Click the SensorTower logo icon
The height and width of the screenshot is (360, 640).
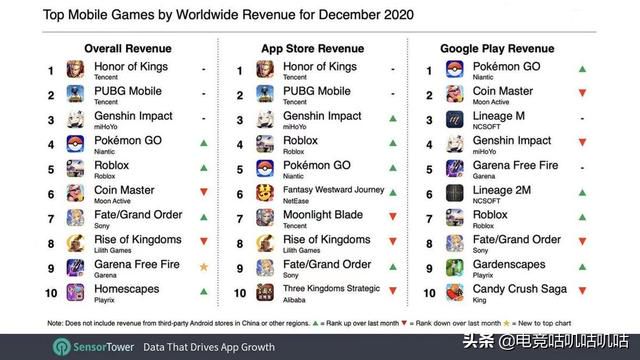(x=62, y=347)
